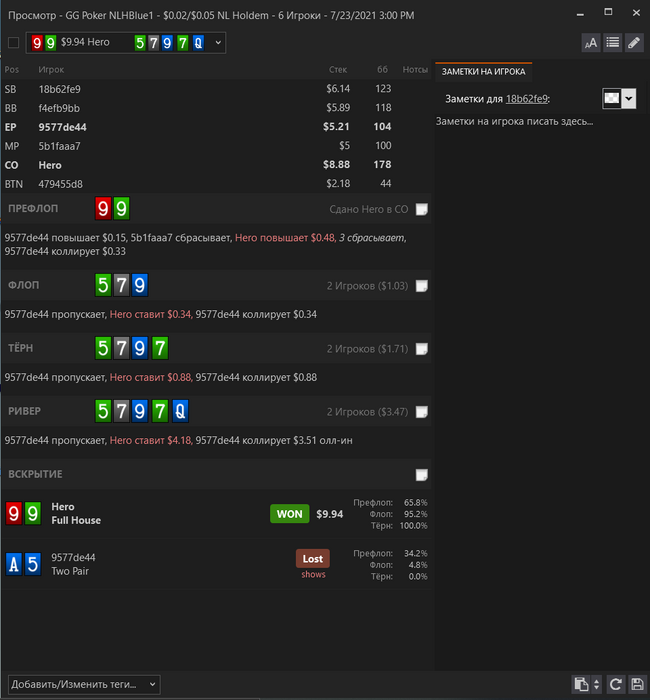Click the Нотсы column header

tap(415, 70)
